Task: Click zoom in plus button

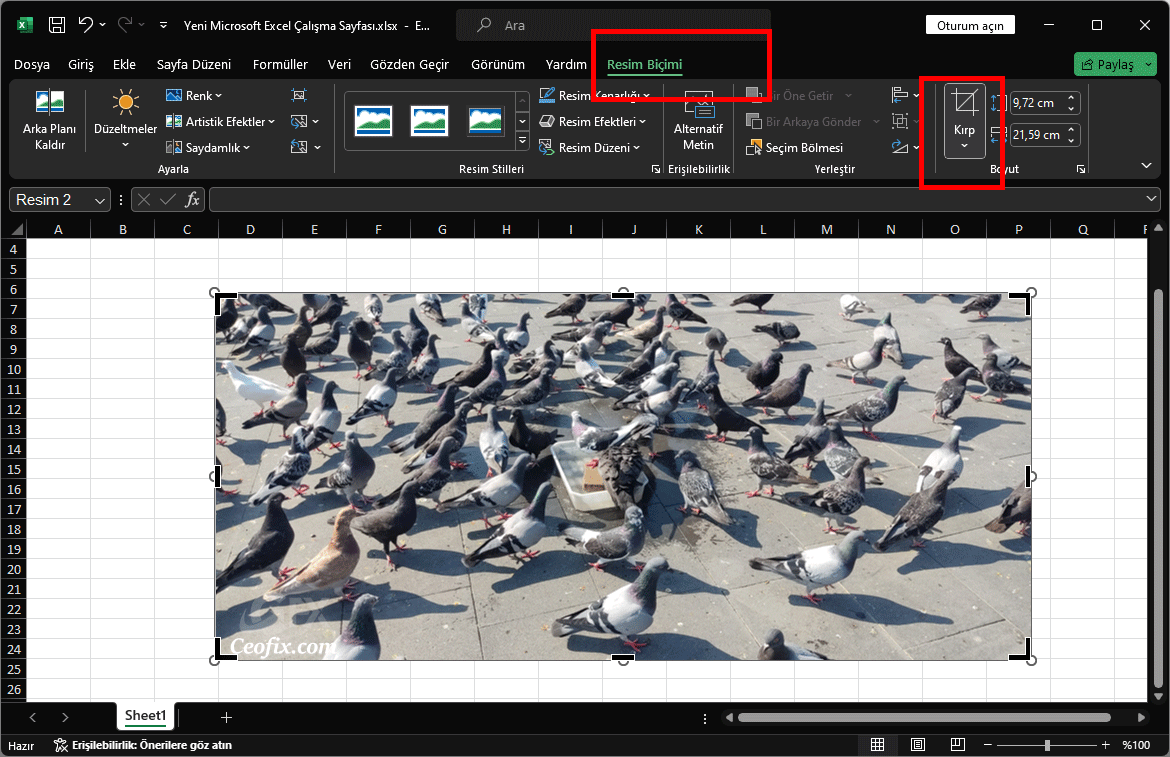Action: (1106, 745)
